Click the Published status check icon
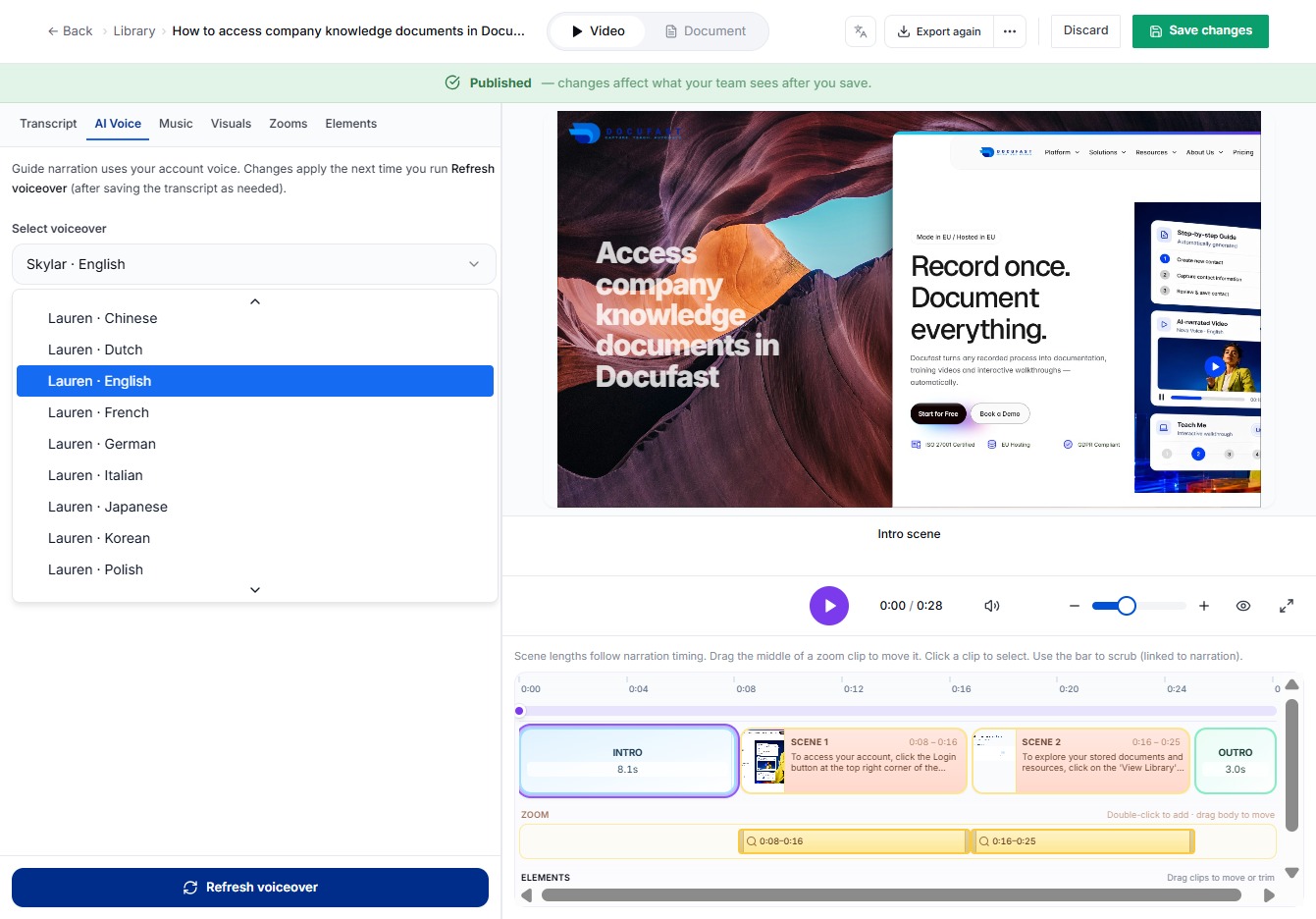Image resolution: width=1316 pixels, height=919 pixels. coord(452,82)
